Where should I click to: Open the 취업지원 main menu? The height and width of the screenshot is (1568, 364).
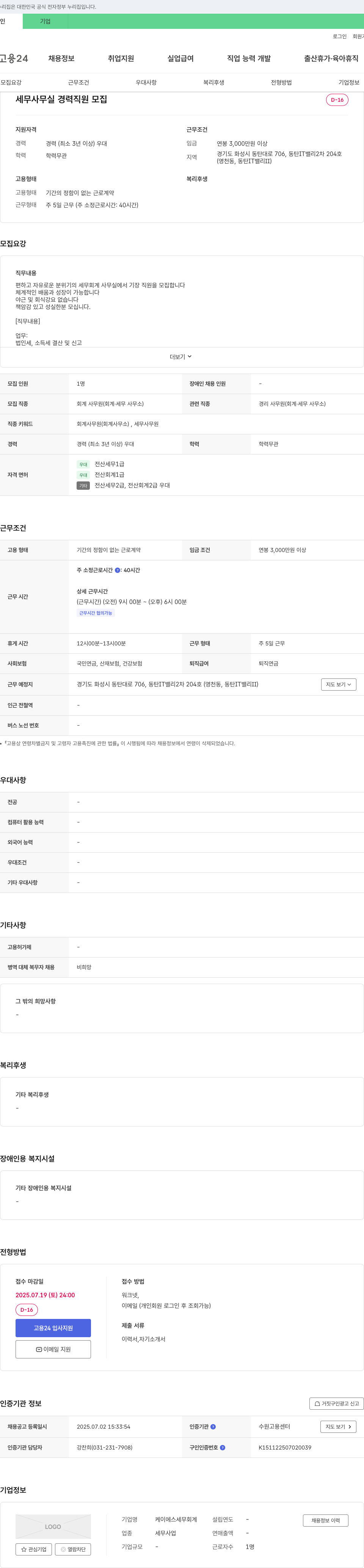pos(121,58)
